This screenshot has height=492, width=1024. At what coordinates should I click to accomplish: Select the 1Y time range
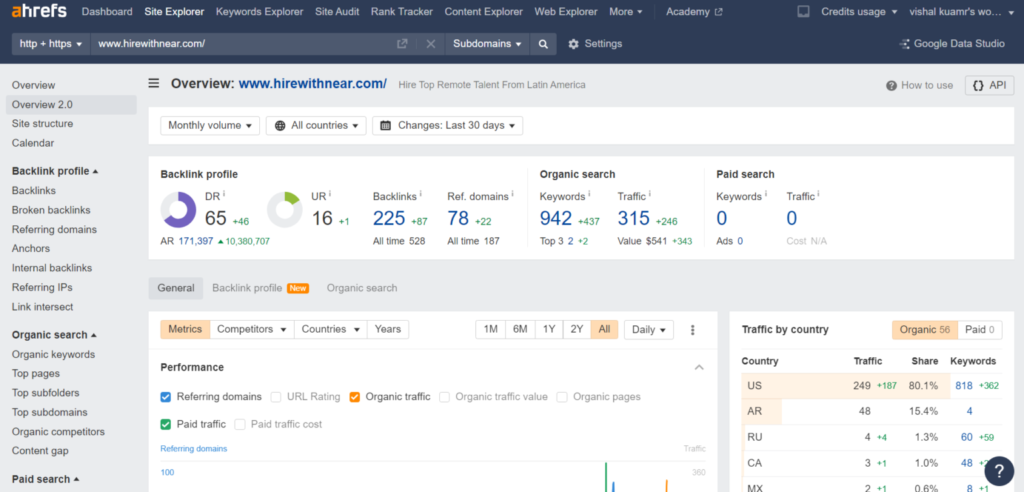549,329
